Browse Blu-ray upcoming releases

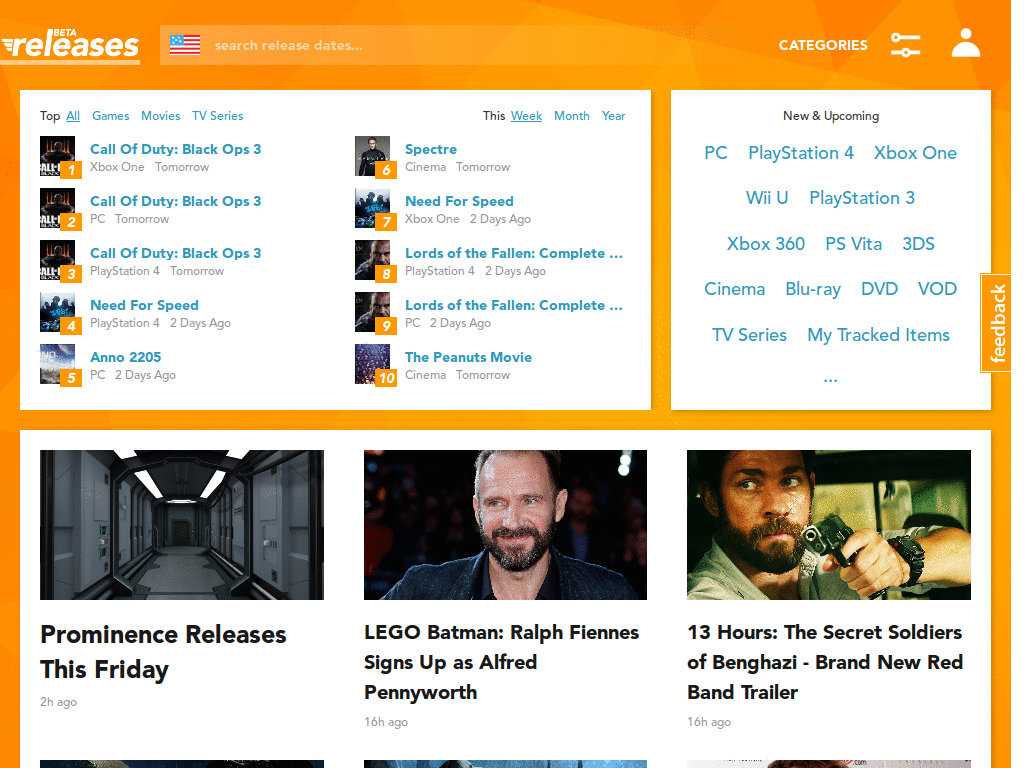coord(812,289)
